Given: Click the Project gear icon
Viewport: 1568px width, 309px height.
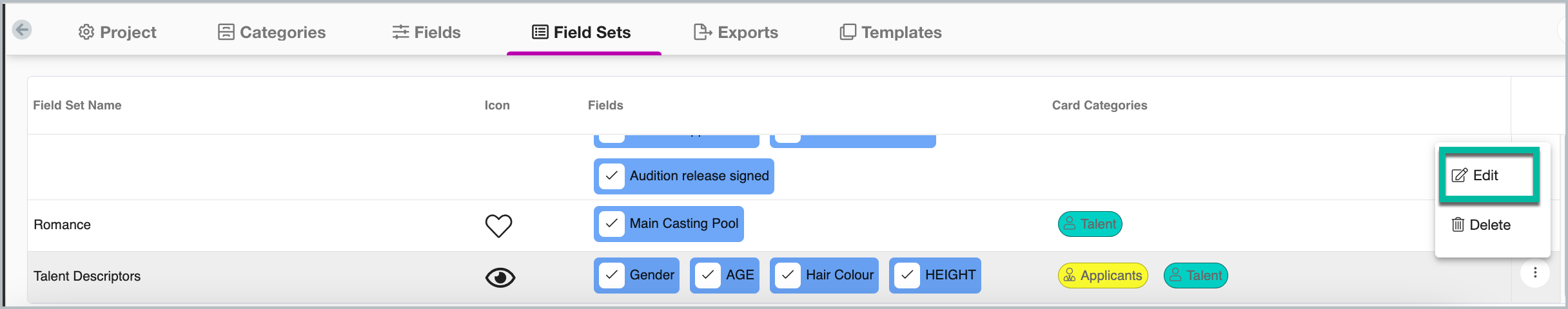Looking at the screenshot, I should click(x=86, y=32).
